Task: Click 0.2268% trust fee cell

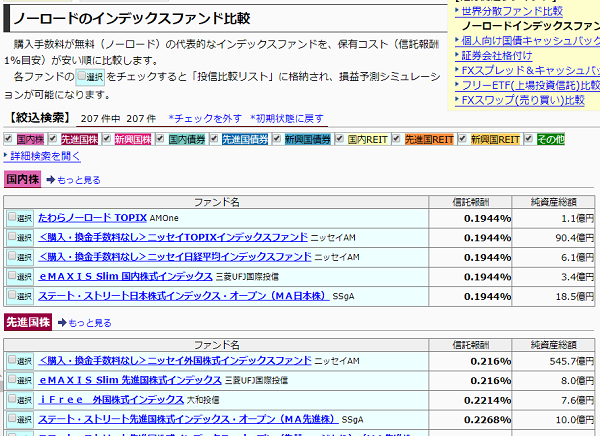Action: point(470,420)
